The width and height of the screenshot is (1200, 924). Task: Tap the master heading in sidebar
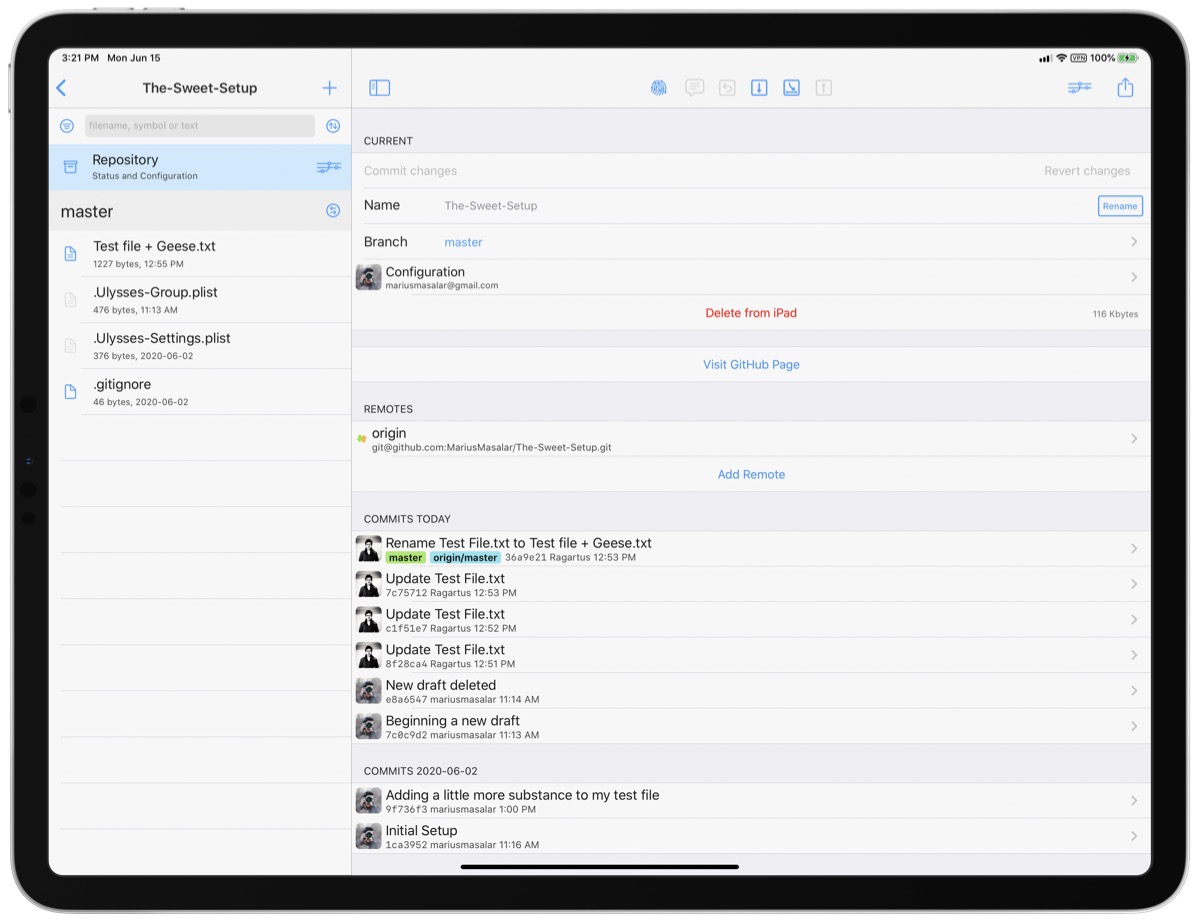87,211
